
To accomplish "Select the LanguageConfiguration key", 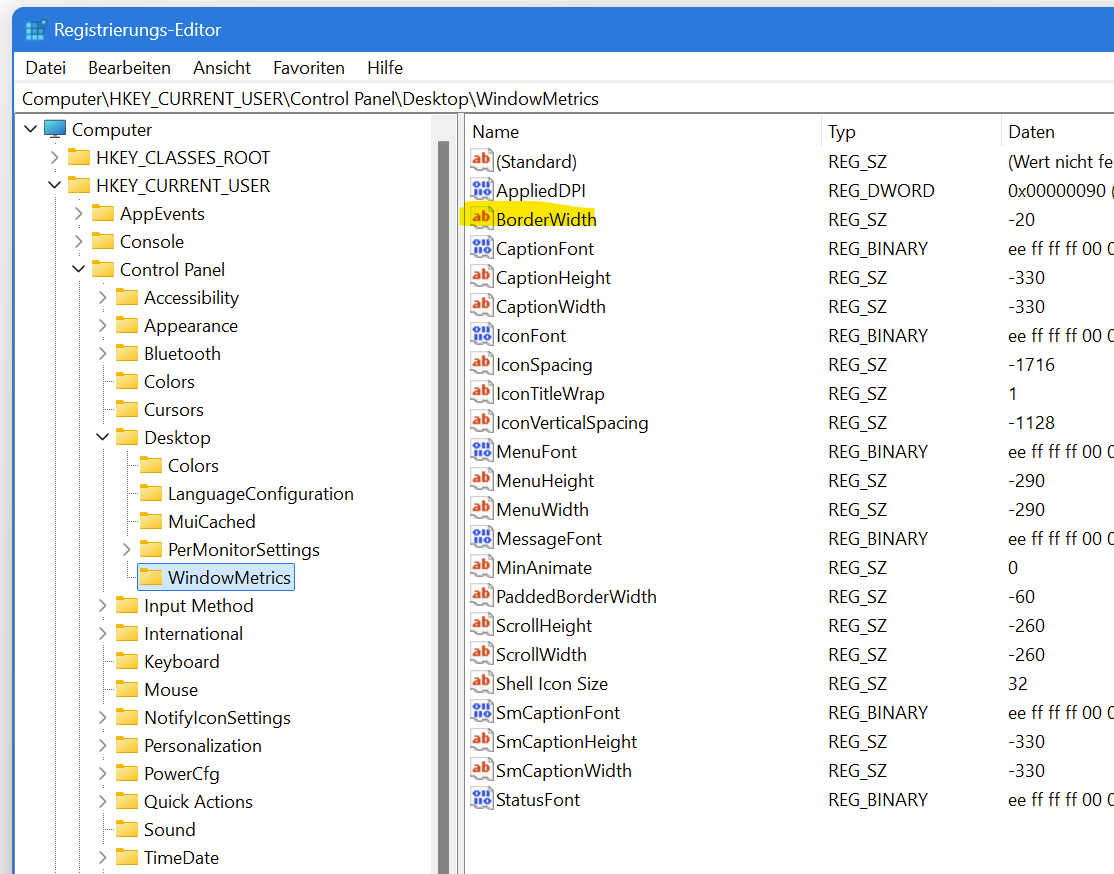I will coord(261,493).
